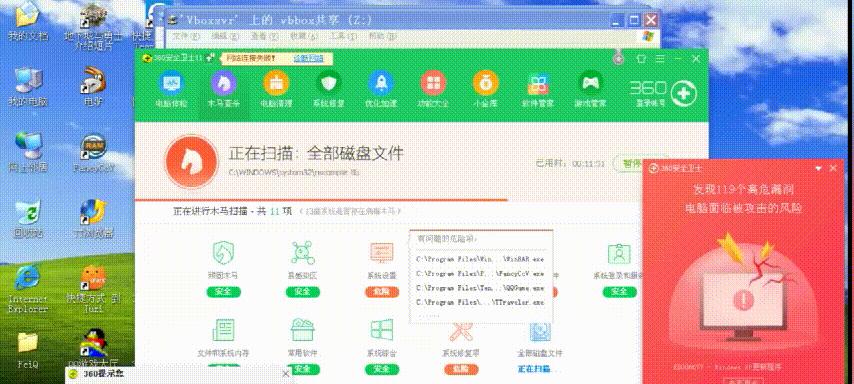The height and width of the screenshot is (384, 854).
Task: Click the TTraveler.exe path in danger list
Action: [480, 301]
